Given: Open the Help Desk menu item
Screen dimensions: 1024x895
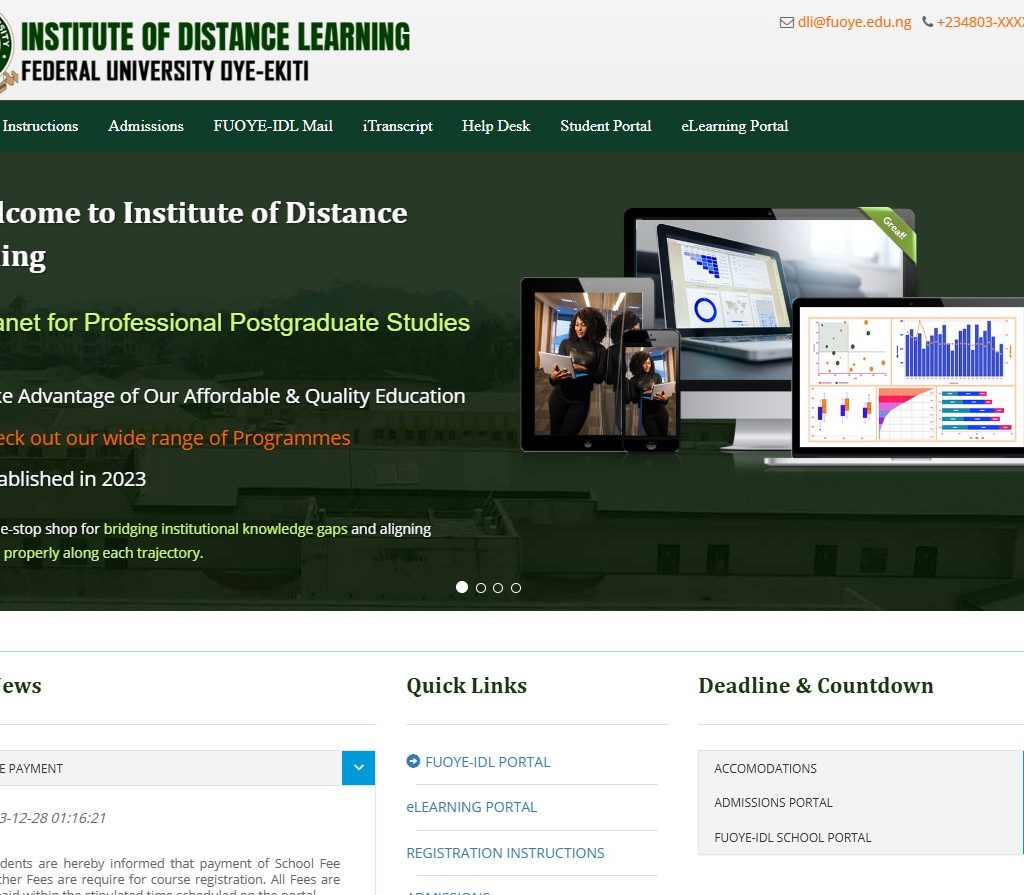Looking at the screenshot, I should pyautogui.click(x=496, y=126).
